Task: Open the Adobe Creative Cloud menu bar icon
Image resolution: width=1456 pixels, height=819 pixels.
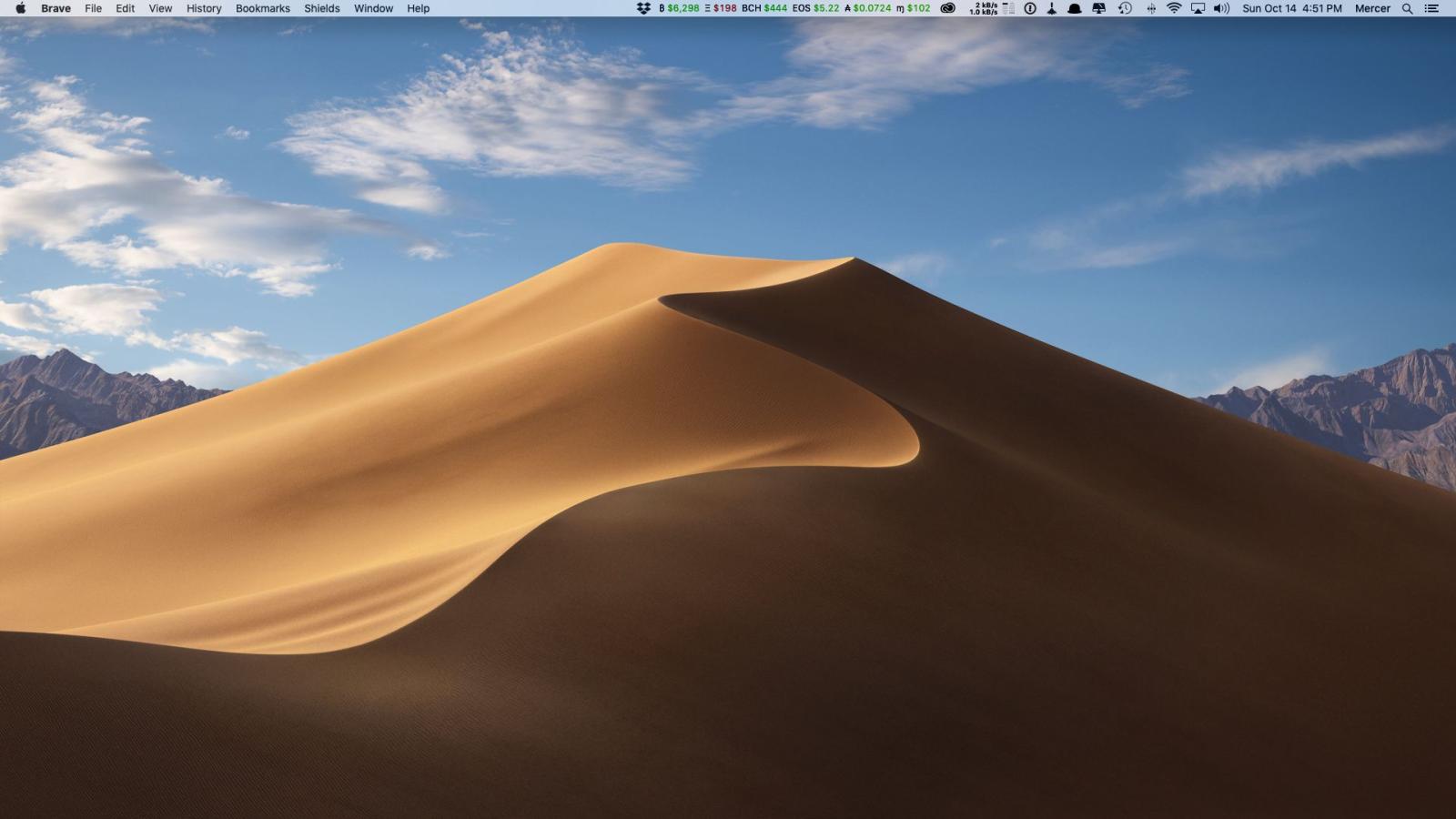Action: tap(946, 8)
